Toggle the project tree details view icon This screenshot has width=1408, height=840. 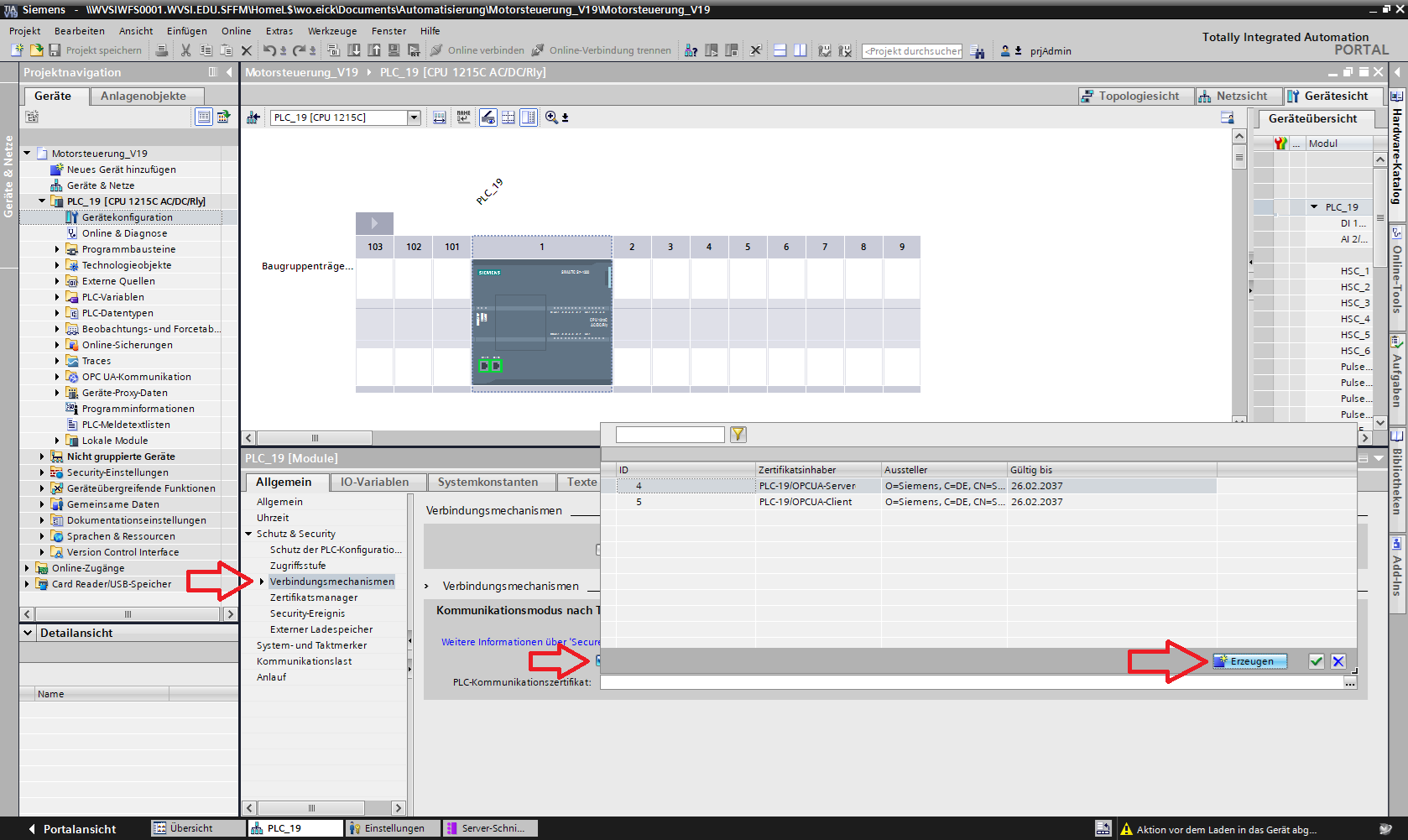(x=203, y=117)
